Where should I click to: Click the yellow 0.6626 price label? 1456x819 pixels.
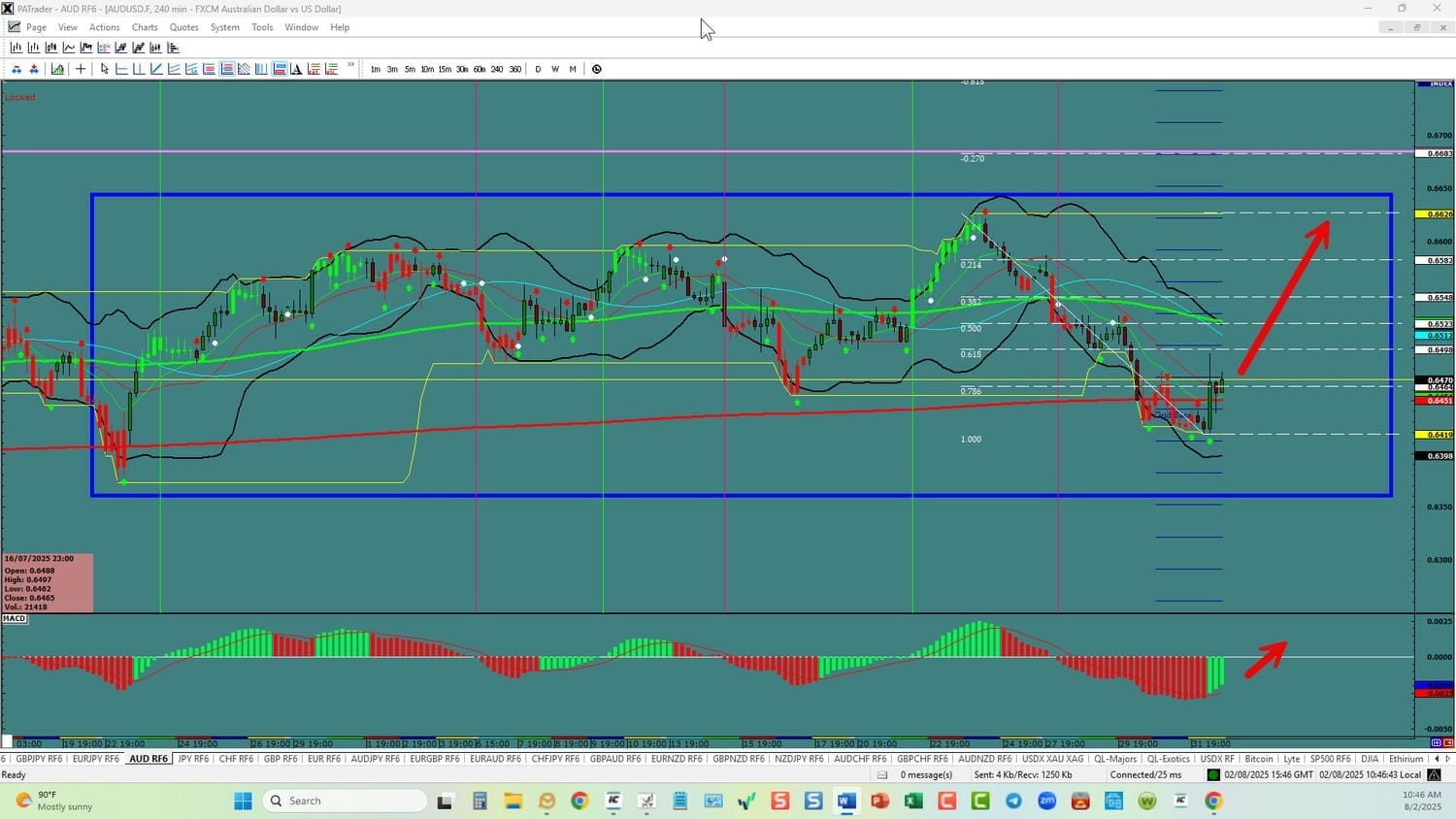1434,213
